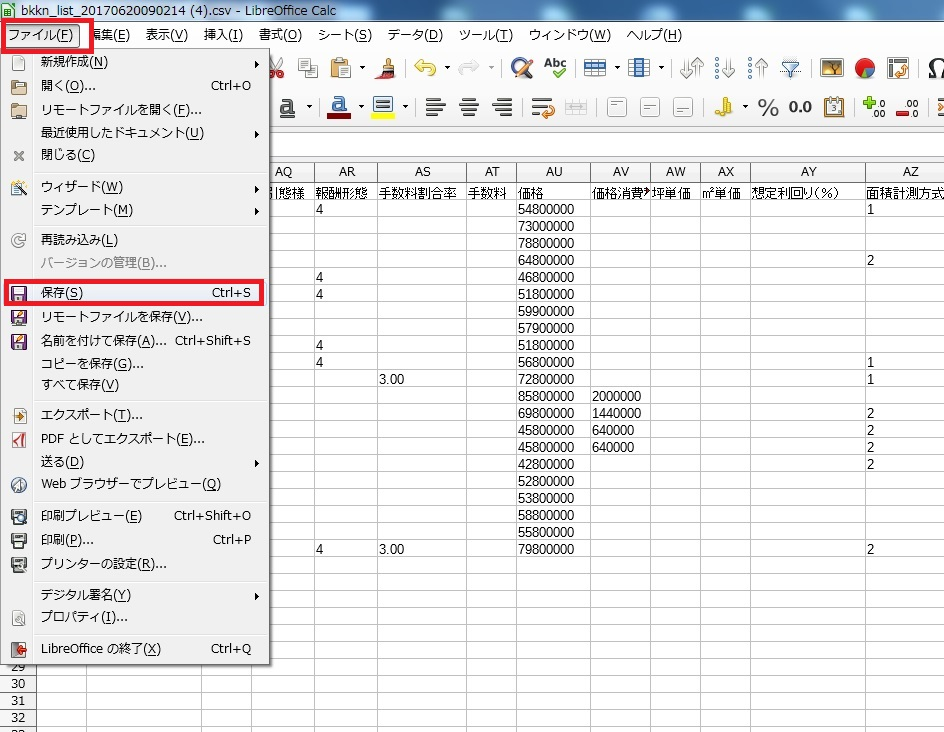This screenshot has height=732, width=944.
Task: Open insert columns dropdown arrow
Action: click(661, 67)
